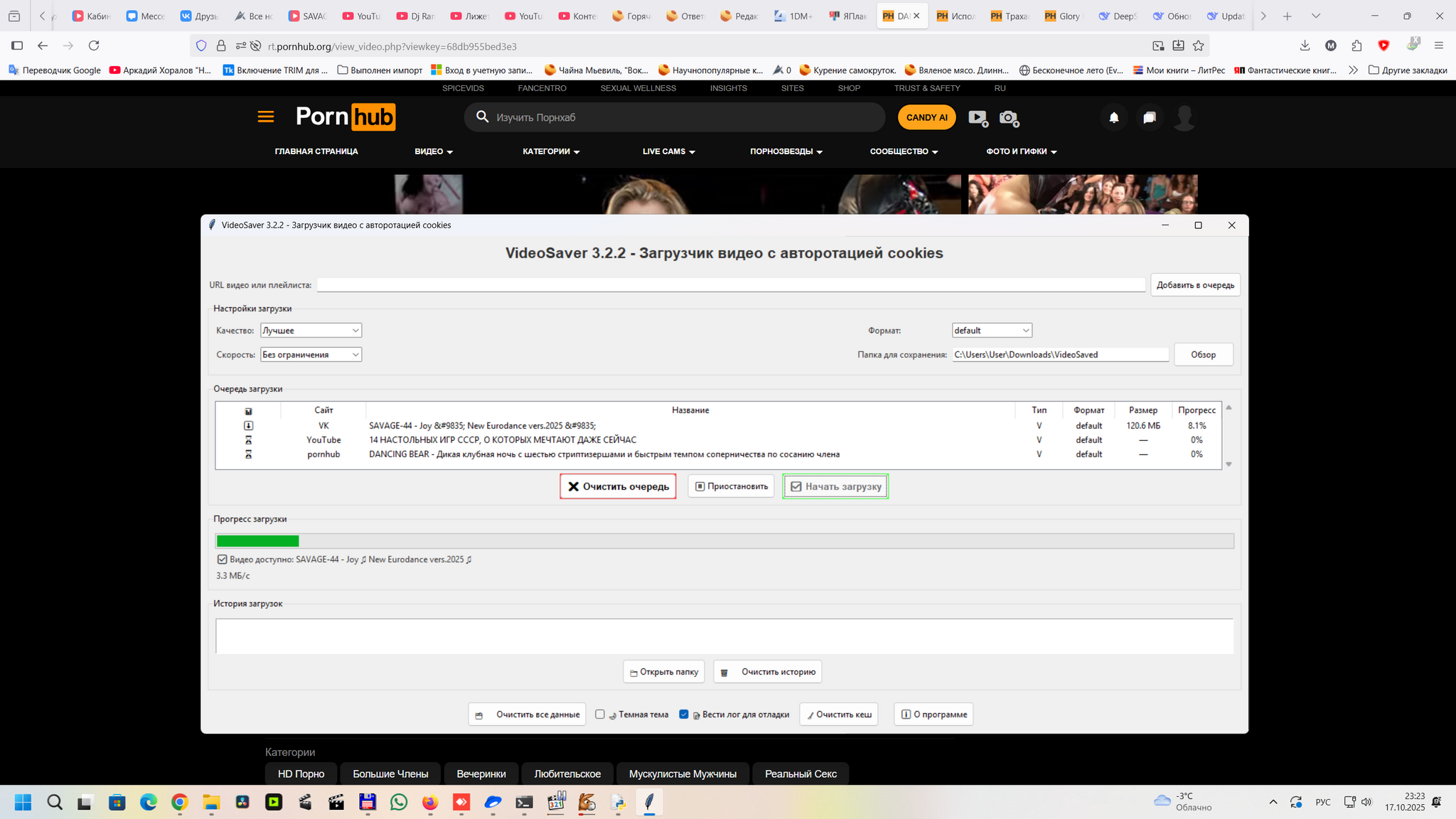Open the КАТЕГОРИИ navigation menu
1456x819 pixels.
point(551,151)
